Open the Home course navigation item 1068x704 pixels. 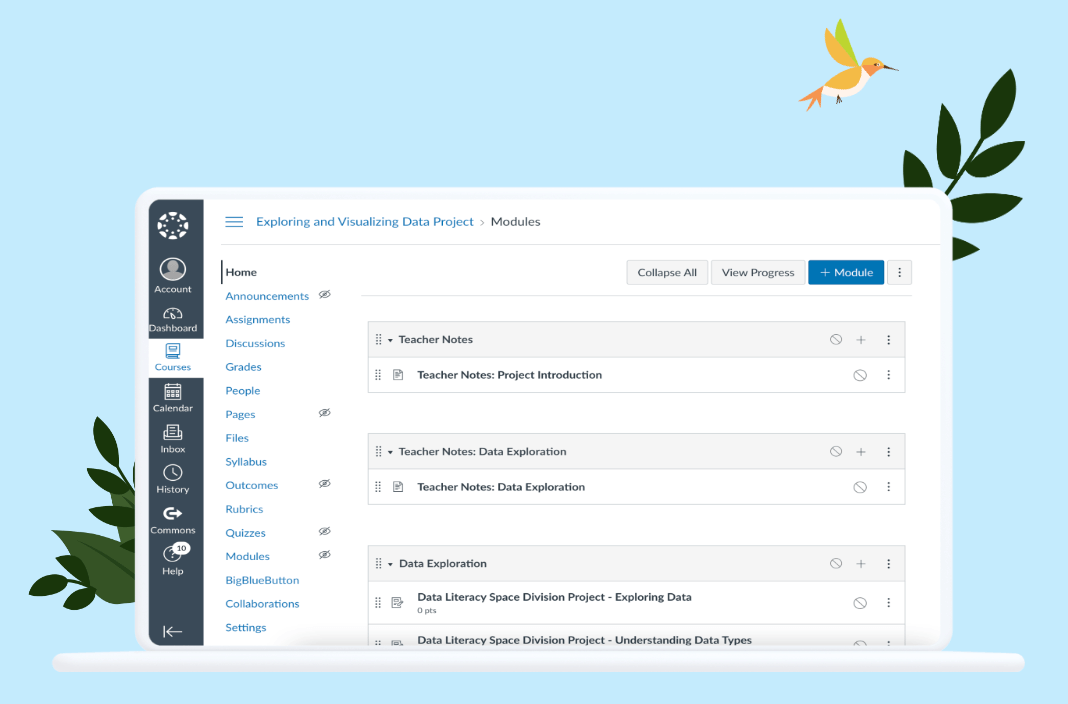(241, 271)
